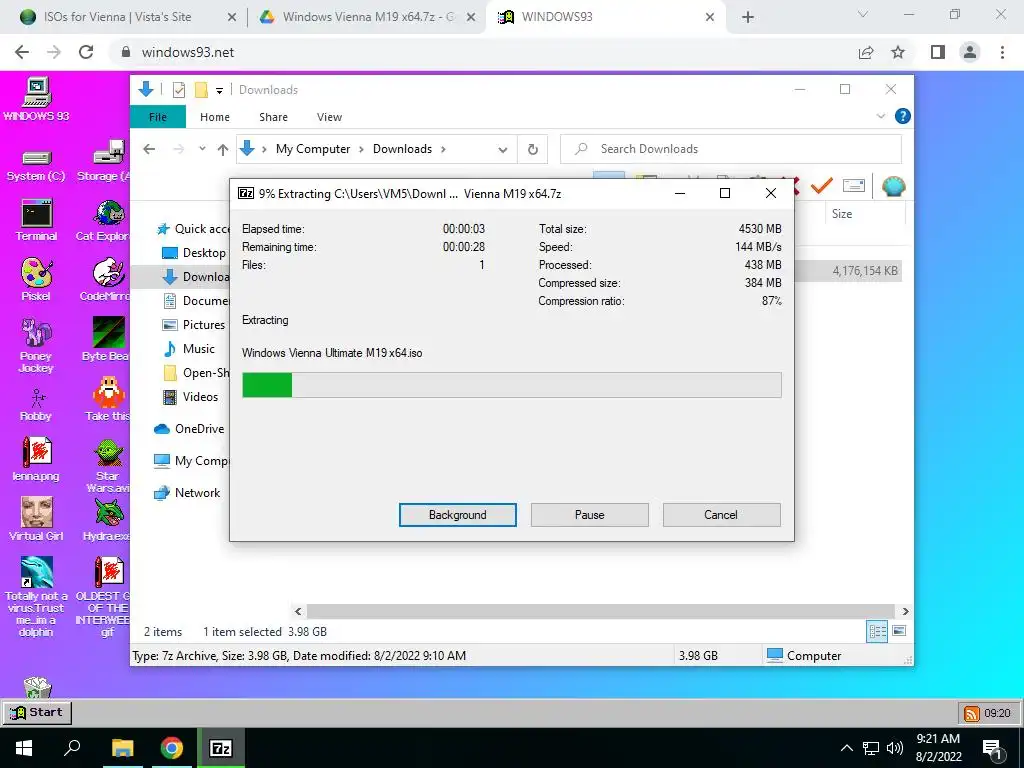Viewport: 1024px width, 768px height.
Task: Go up one folder level arrow
Action: point(223,150)
